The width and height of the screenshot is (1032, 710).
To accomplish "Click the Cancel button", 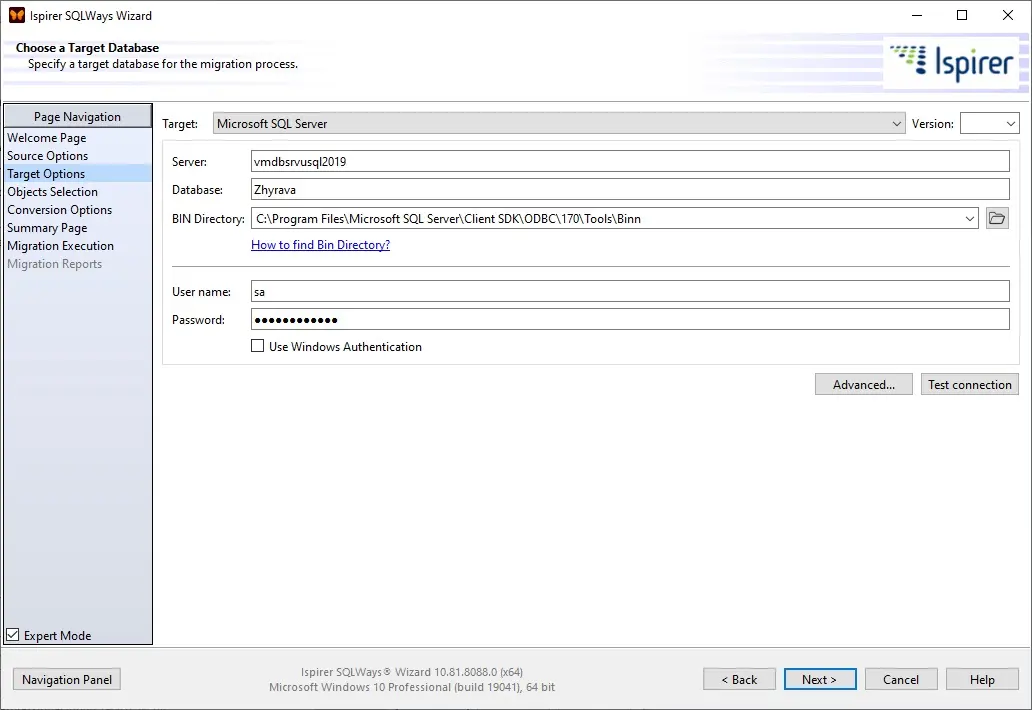I will click(901, 679).
